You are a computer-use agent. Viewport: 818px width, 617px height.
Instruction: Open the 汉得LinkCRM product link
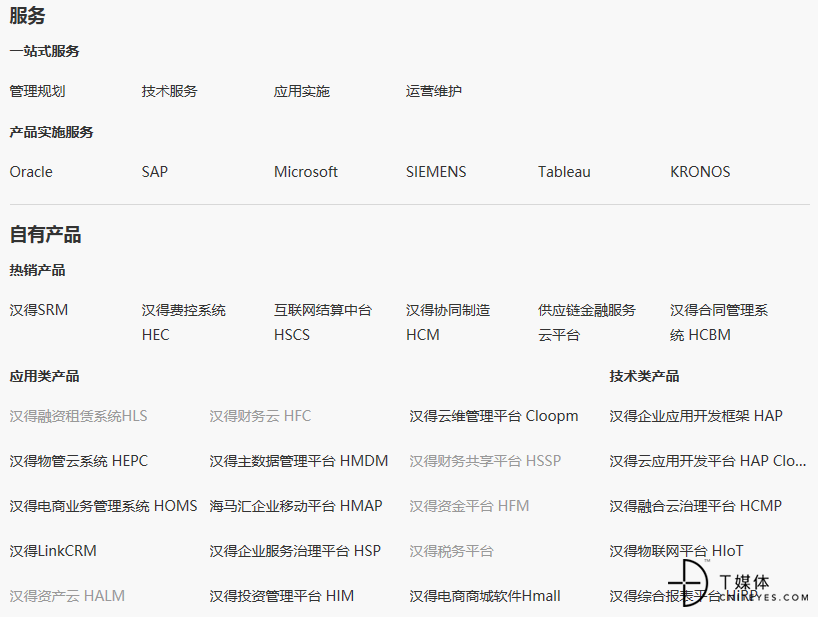[53, 551]
